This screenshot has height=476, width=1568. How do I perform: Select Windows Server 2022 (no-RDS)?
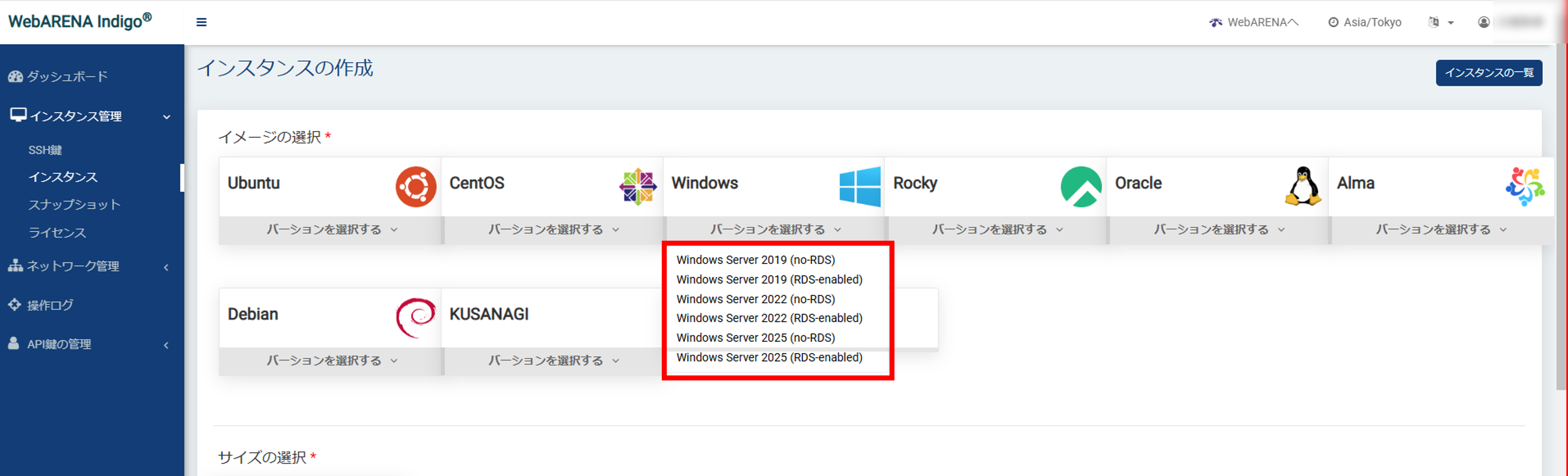tap(755, 299)
